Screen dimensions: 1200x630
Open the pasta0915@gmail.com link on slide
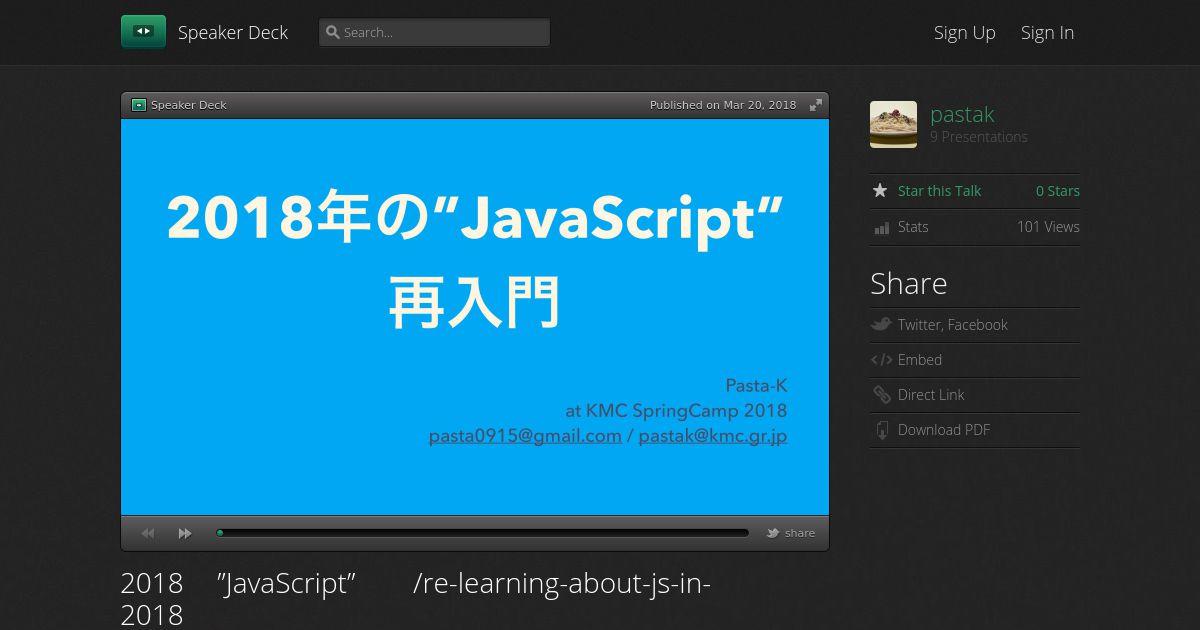[525, 436]
